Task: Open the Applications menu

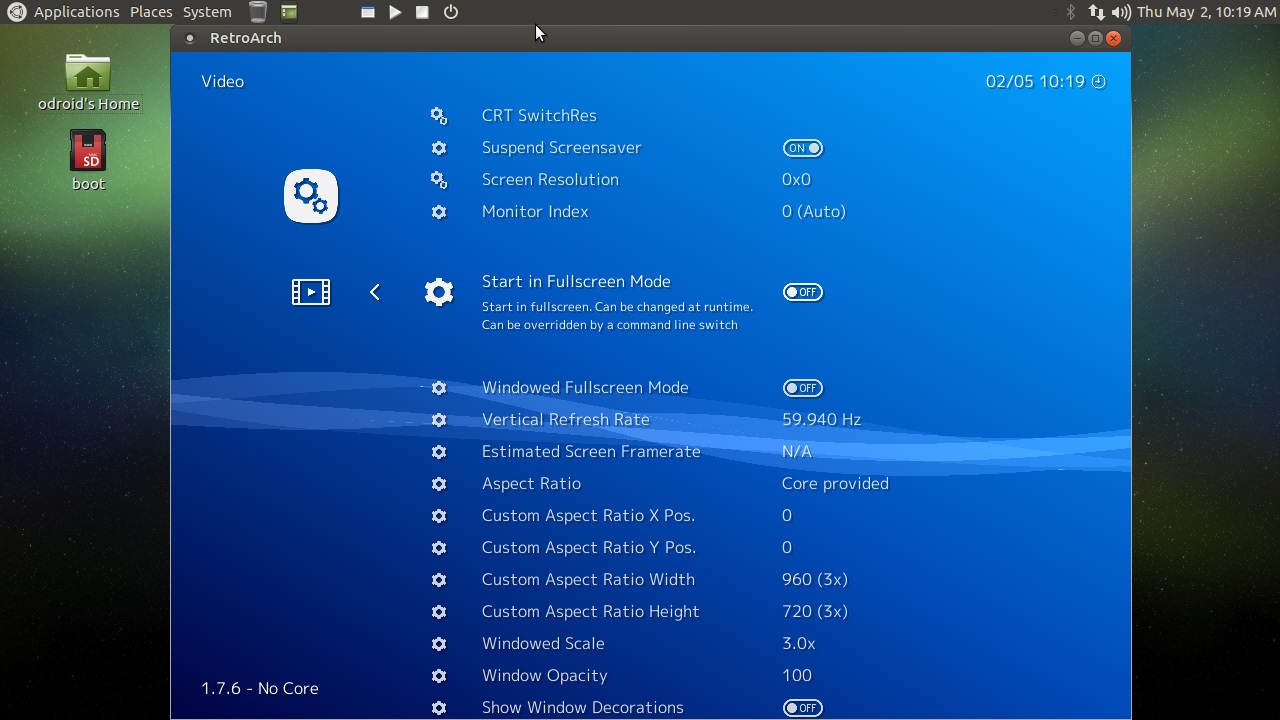Action: click(x=77, y=12)
